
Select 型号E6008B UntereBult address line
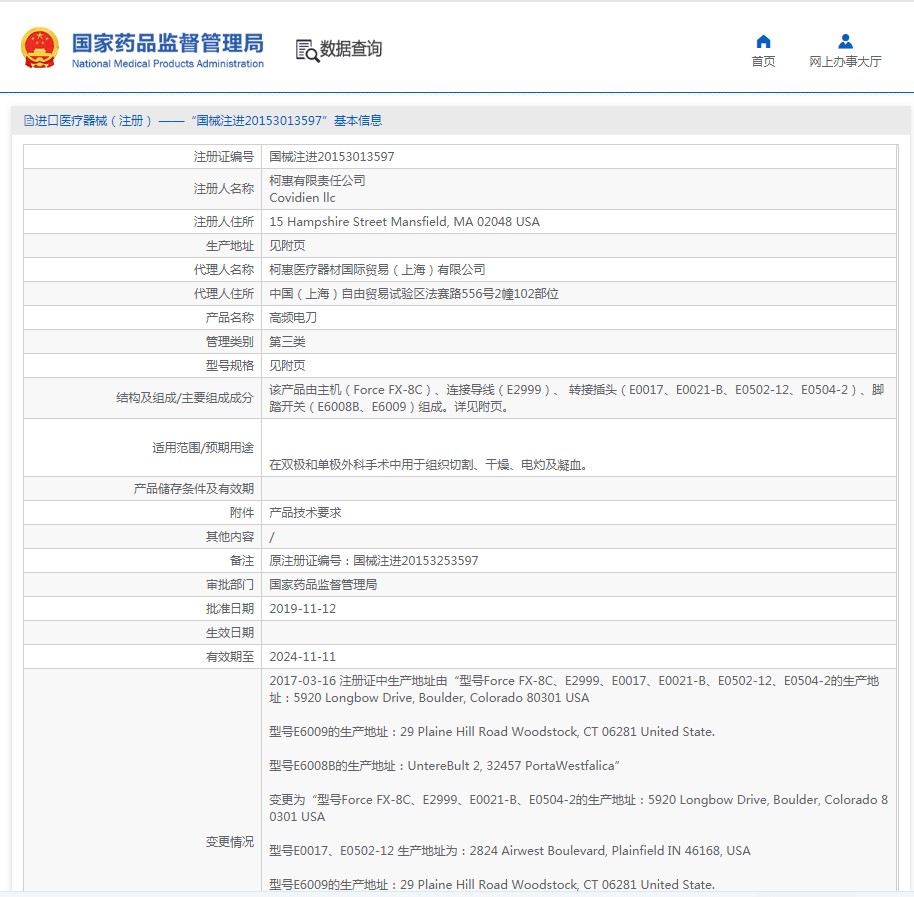444,766
